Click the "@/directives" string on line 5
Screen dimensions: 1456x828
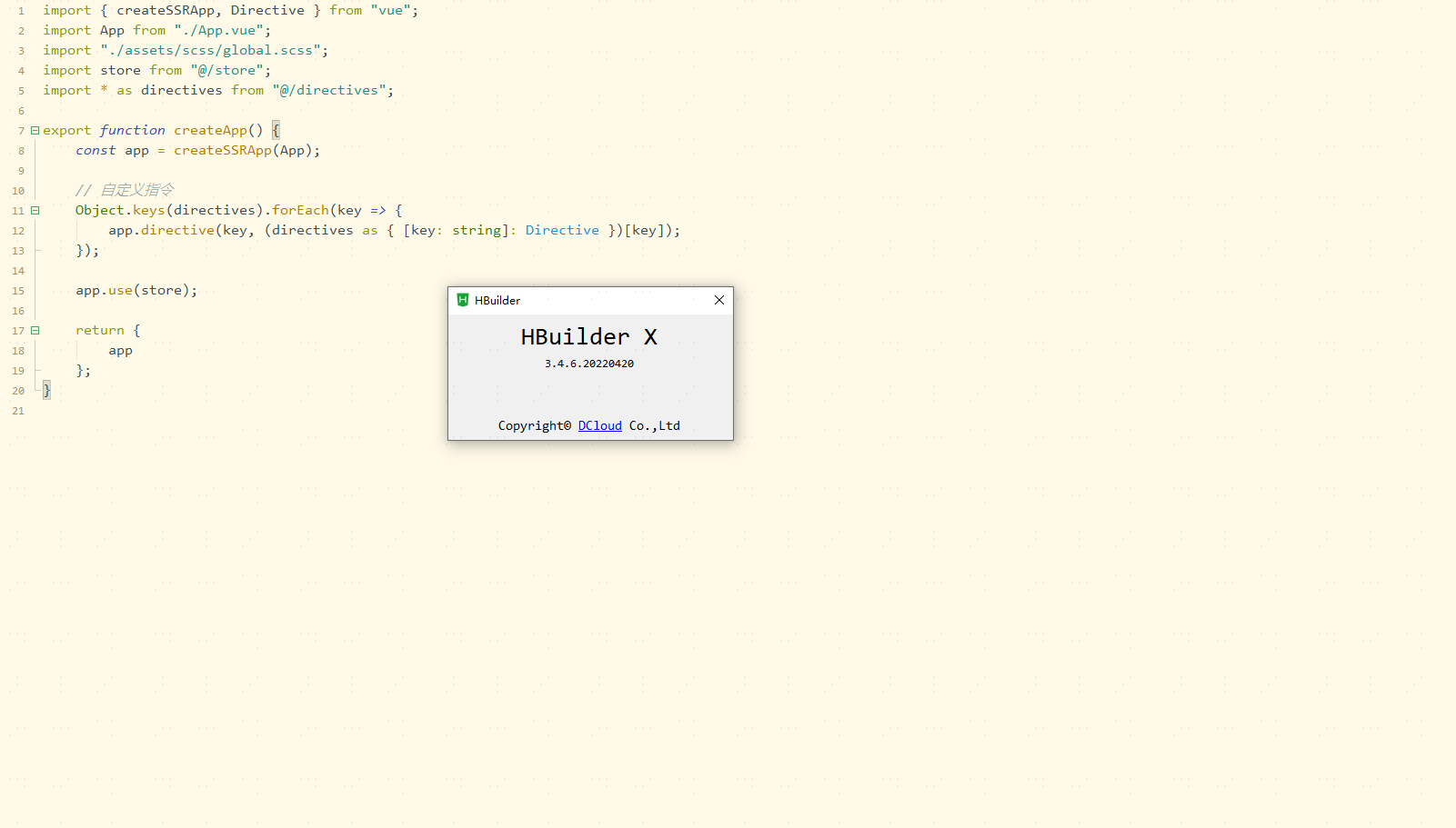(329, 90)
